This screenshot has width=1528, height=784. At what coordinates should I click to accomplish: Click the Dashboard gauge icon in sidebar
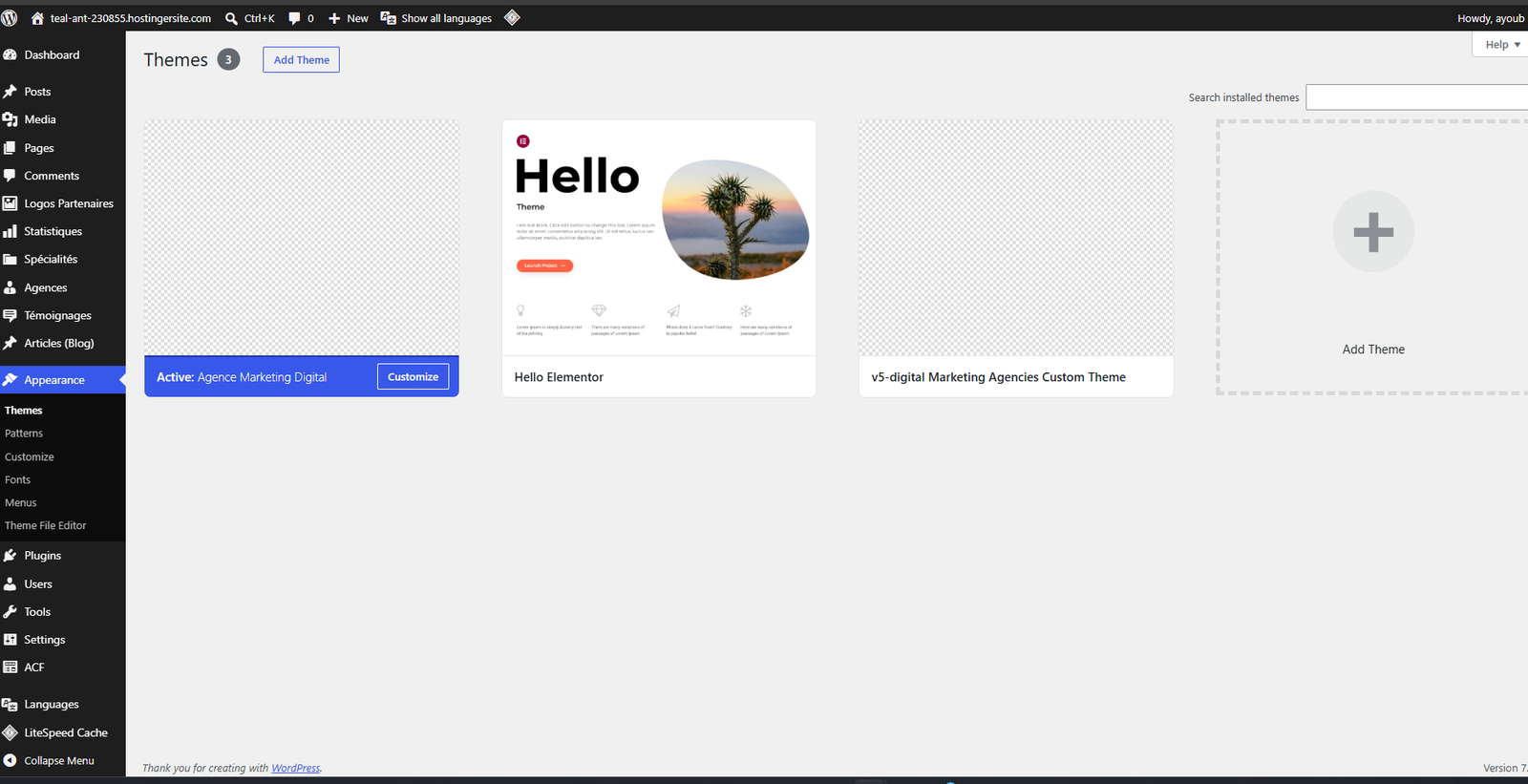pyautogui.click(x=11, y=55)
